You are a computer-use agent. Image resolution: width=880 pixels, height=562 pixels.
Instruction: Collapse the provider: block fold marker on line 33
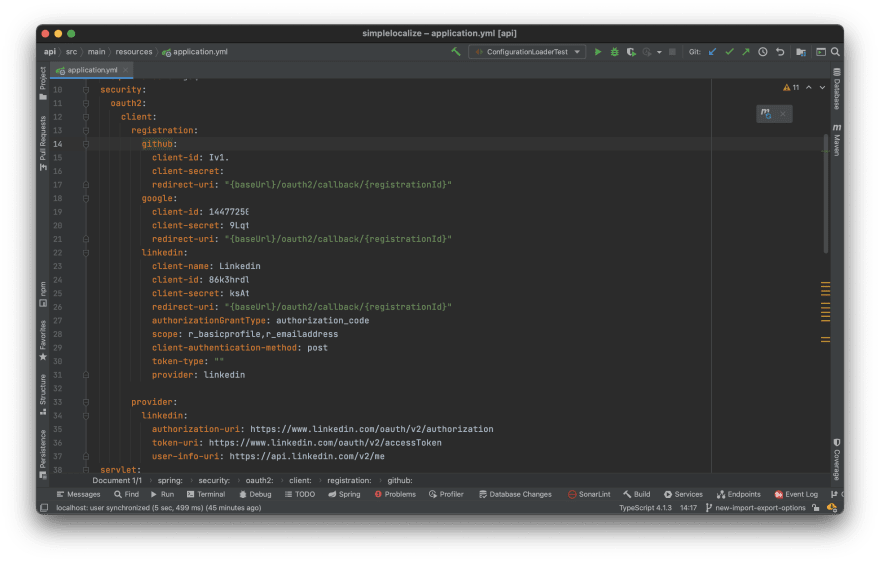(x=86, y=403)
